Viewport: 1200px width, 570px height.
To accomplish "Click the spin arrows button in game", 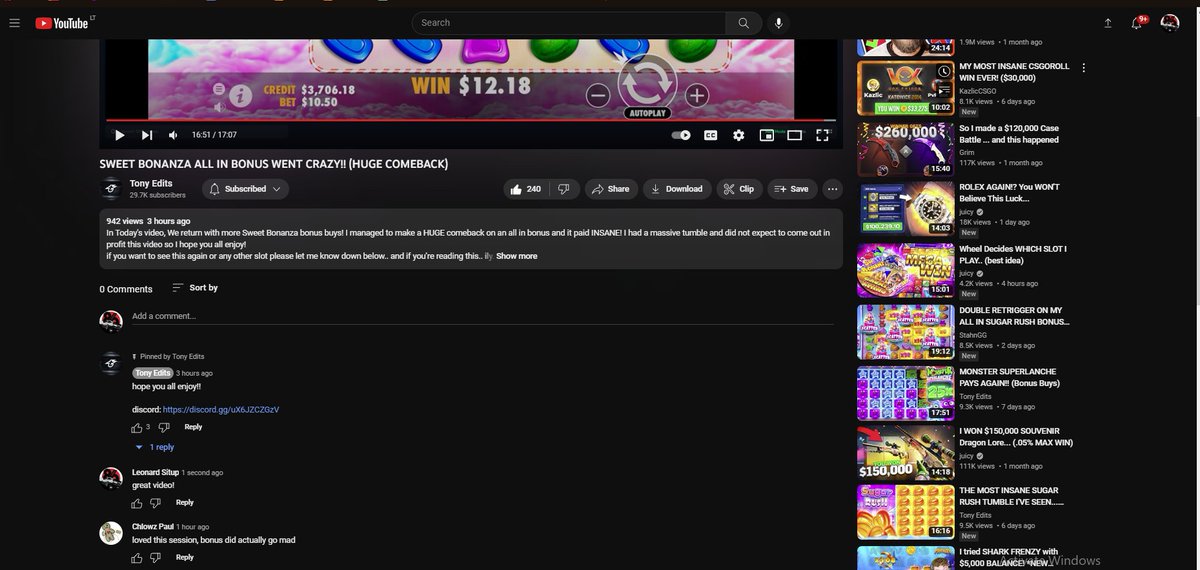I will [647, 79].
